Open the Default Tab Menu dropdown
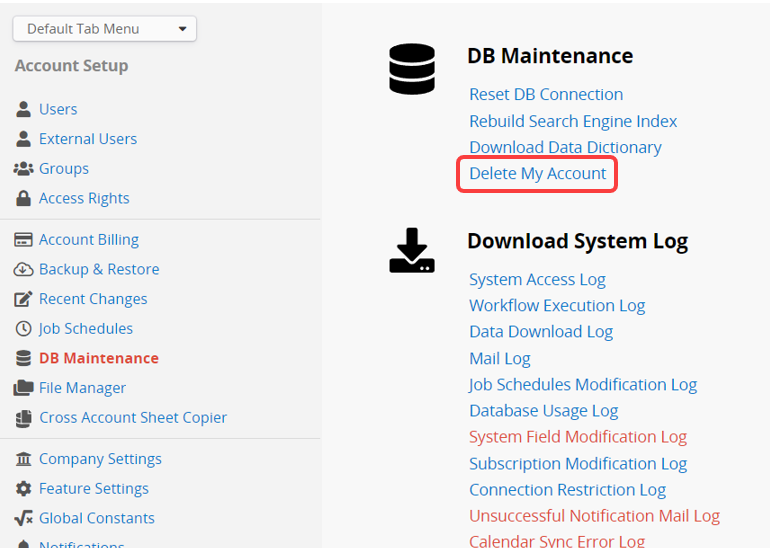Viewport: 770px width, 548px height. (104, 29)
